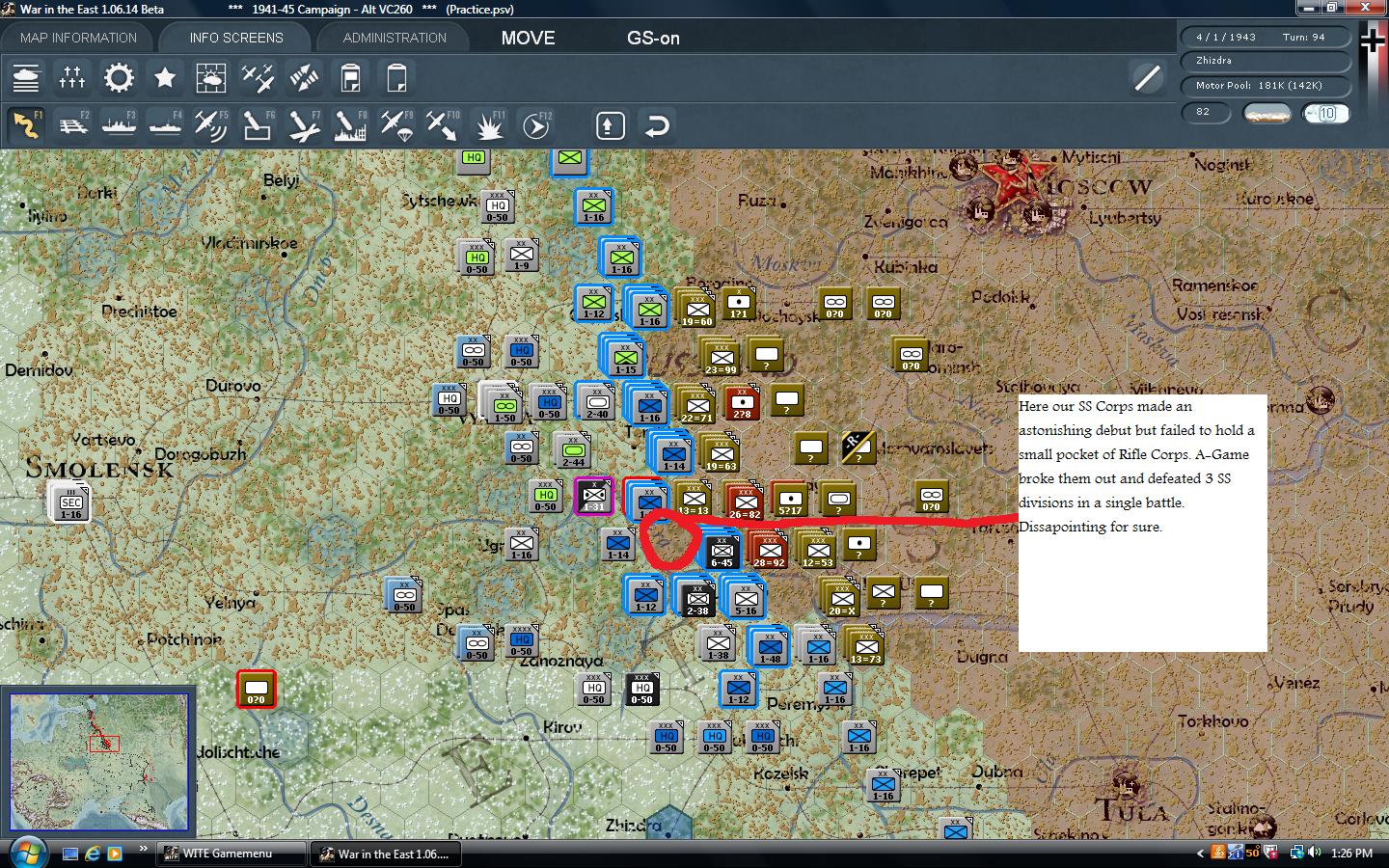Select the F8 bomb city mode
The height and width of the screenshot is (868, 1389).
click(x=350, y=125)
